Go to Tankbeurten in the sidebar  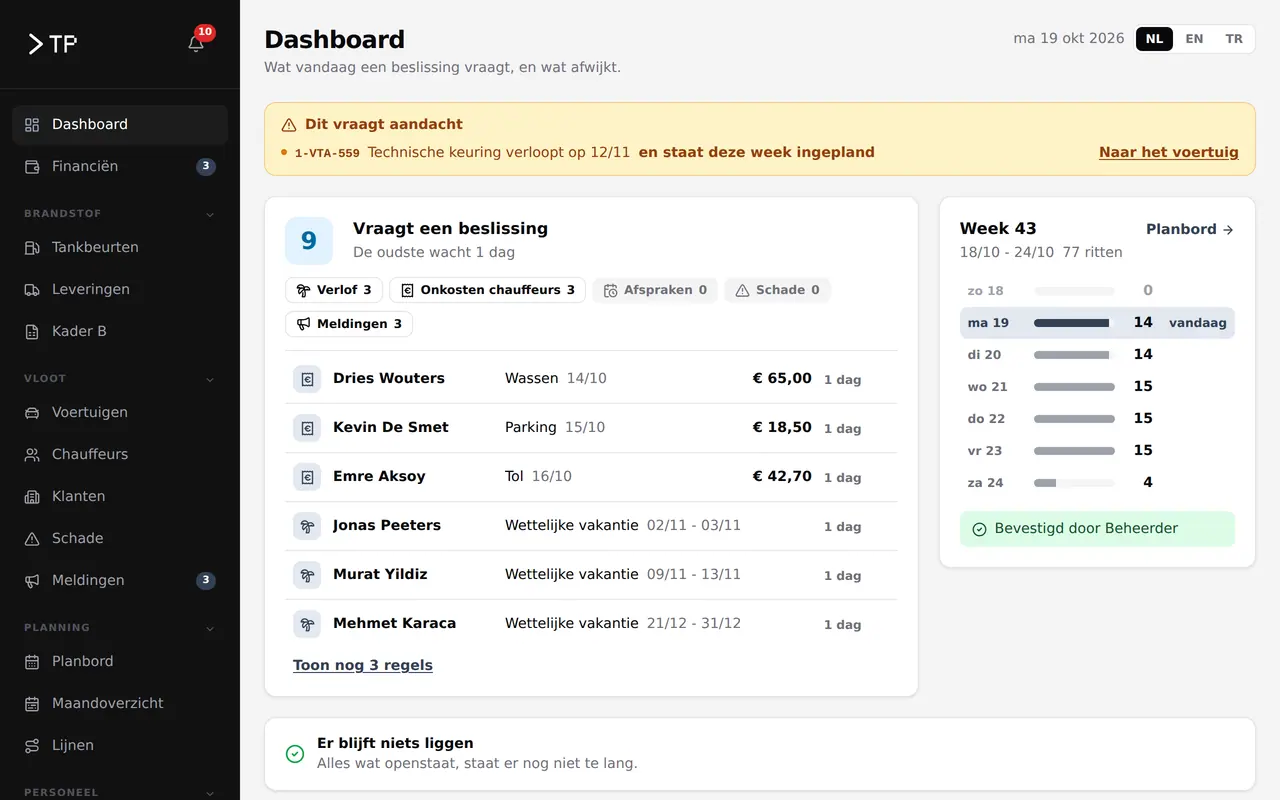(x=120, y=247)
